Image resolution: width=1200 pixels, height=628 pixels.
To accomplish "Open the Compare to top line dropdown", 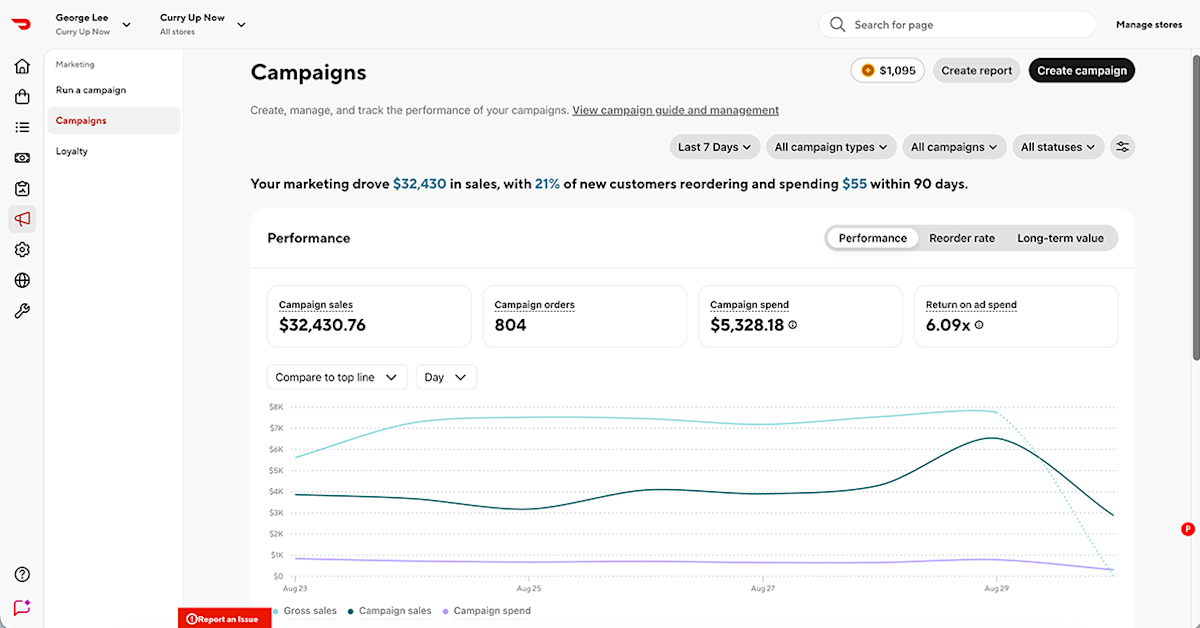I will [337, 377].
